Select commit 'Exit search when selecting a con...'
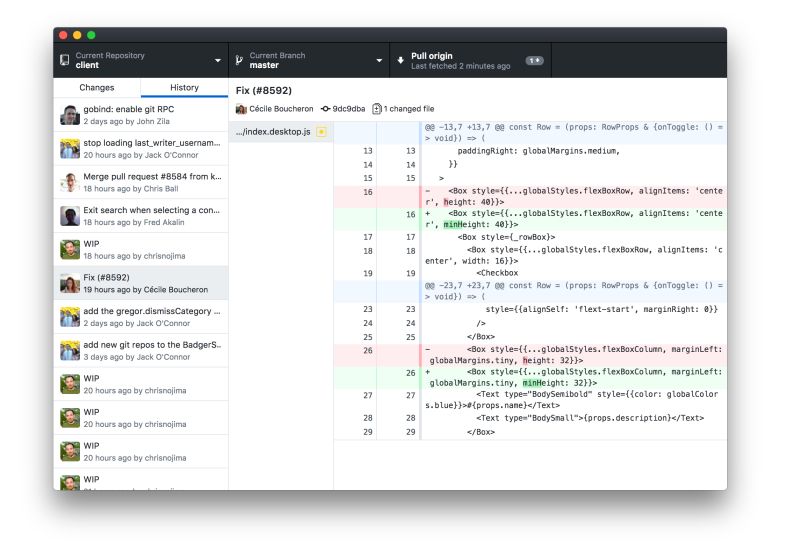 141,216
